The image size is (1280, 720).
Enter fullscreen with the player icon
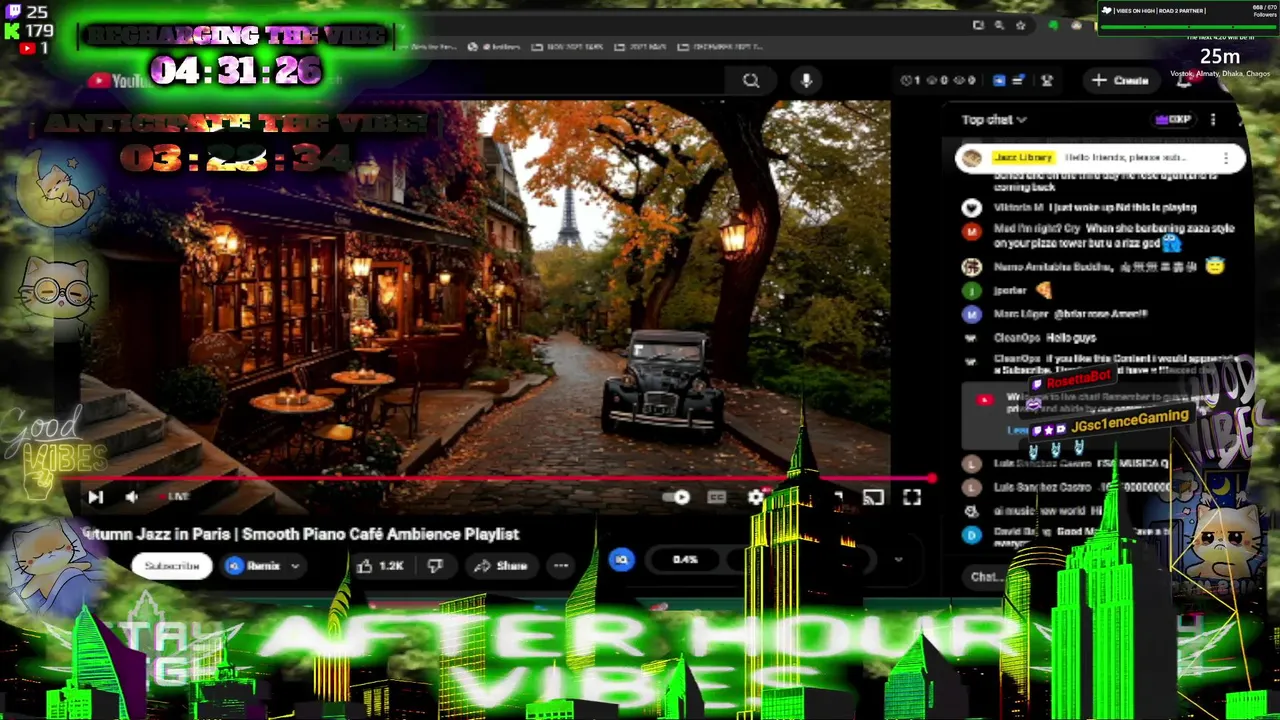click(x=912, y=497)
